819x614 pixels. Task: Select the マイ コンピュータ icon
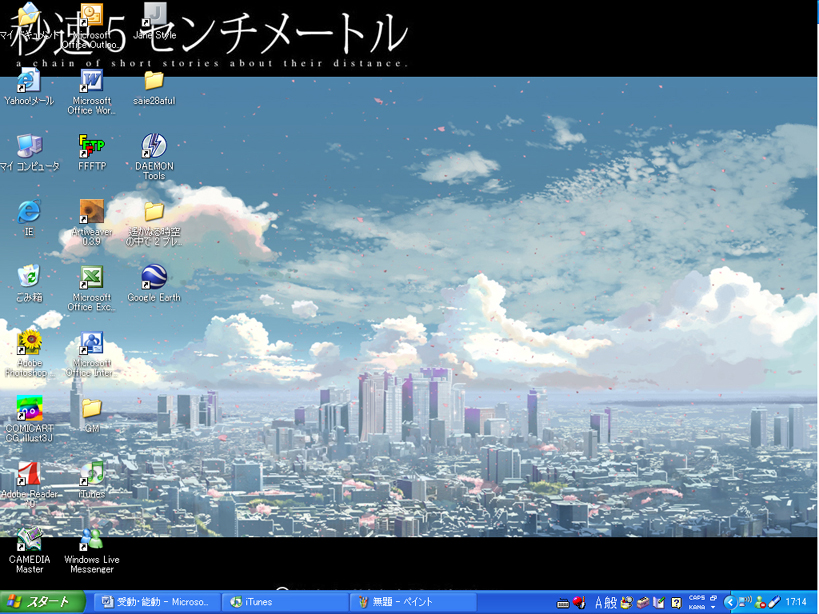click(30, 152)
